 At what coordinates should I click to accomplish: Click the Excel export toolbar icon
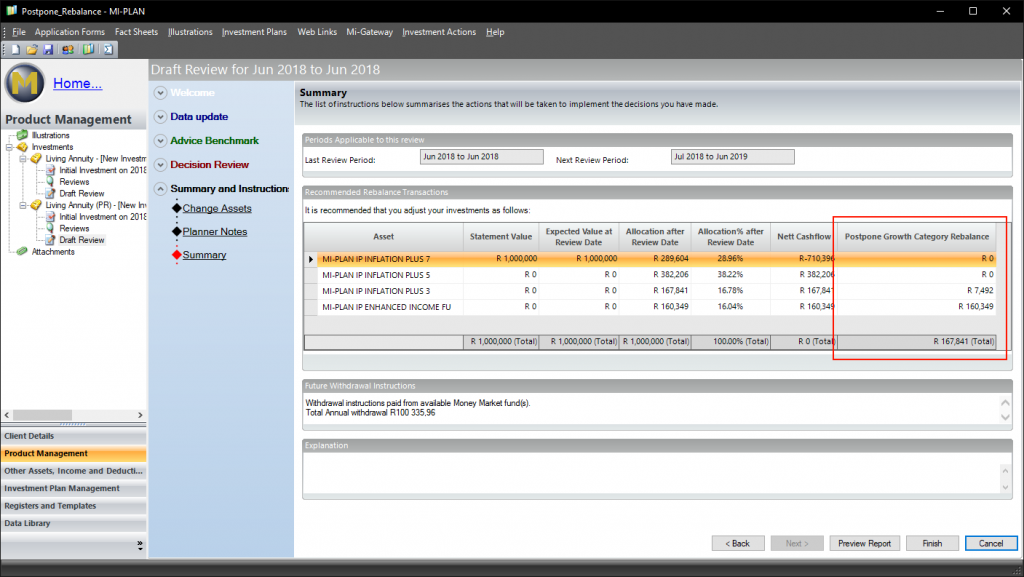click(107, 48)
